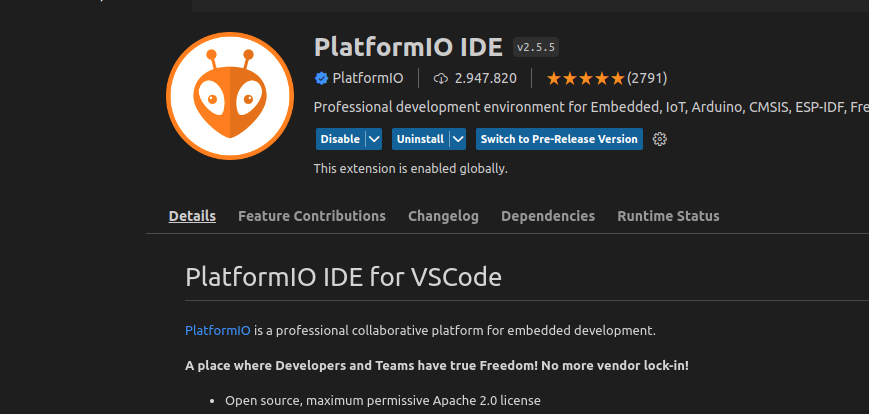Click the (2791) rating count

[647, 78]
